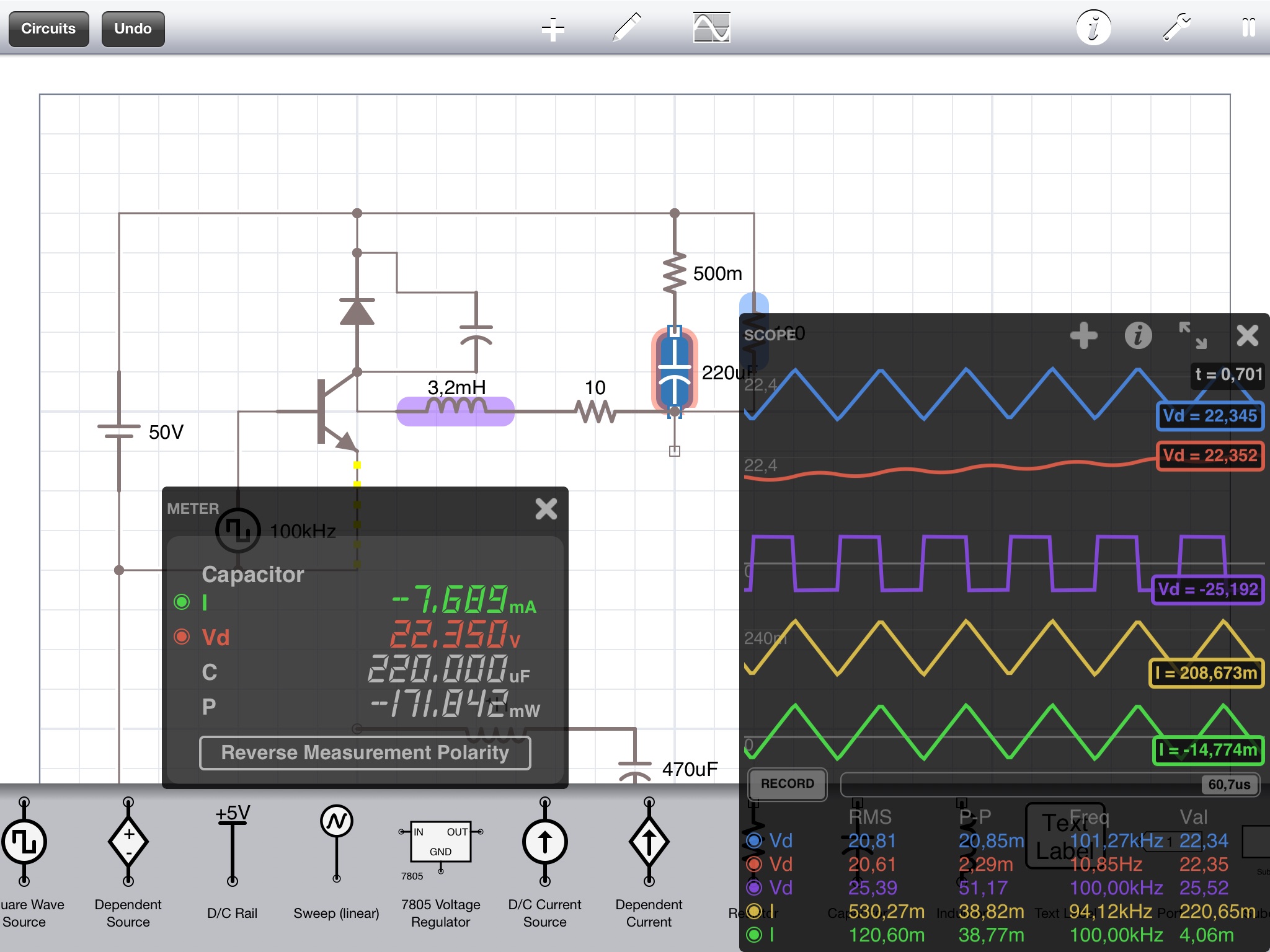The image size is (1270, 952).
Task: Open the wrench settings tool
Action: coord(1176,28)
